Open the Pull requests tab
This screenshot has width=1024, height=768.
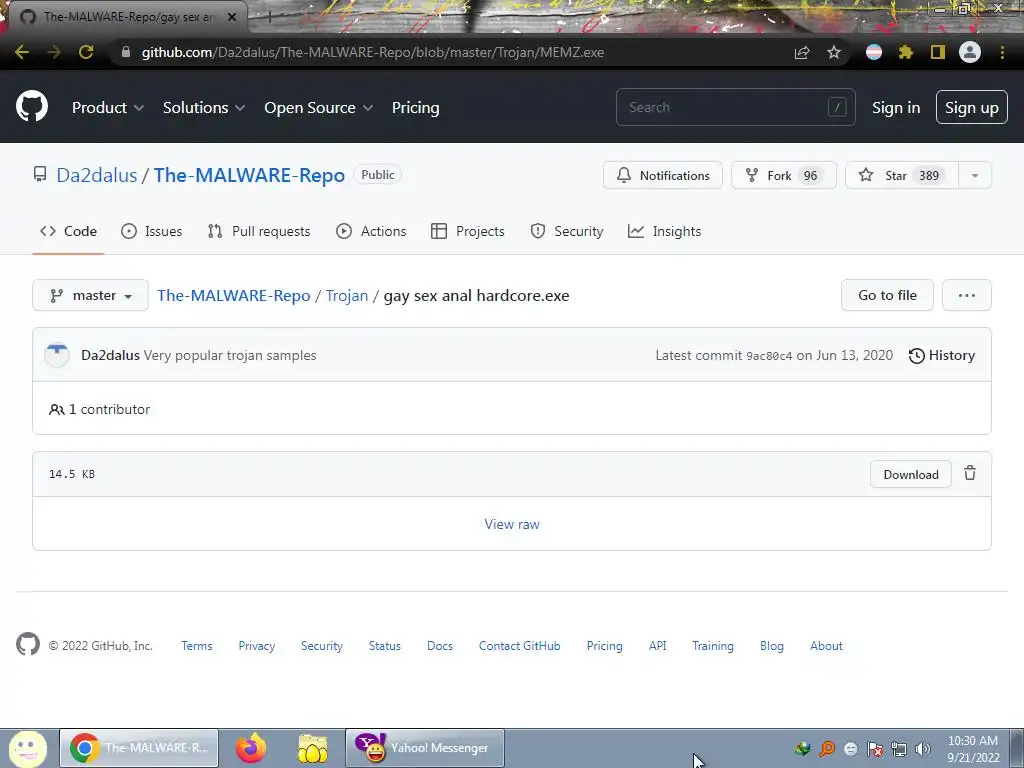259,231
